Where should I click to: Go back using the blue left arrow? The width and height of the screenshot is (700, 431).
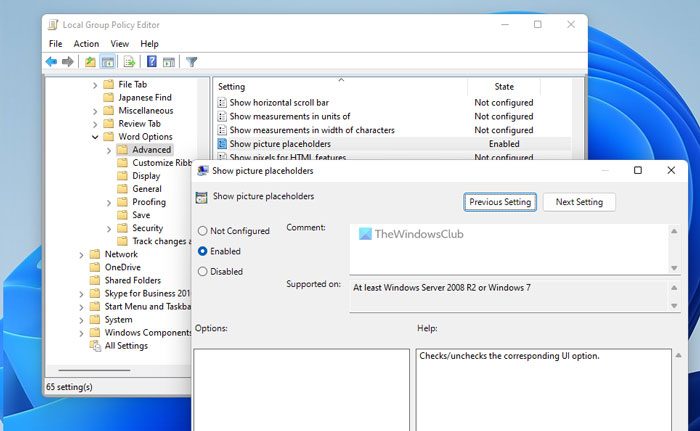(x=51, y=62)
